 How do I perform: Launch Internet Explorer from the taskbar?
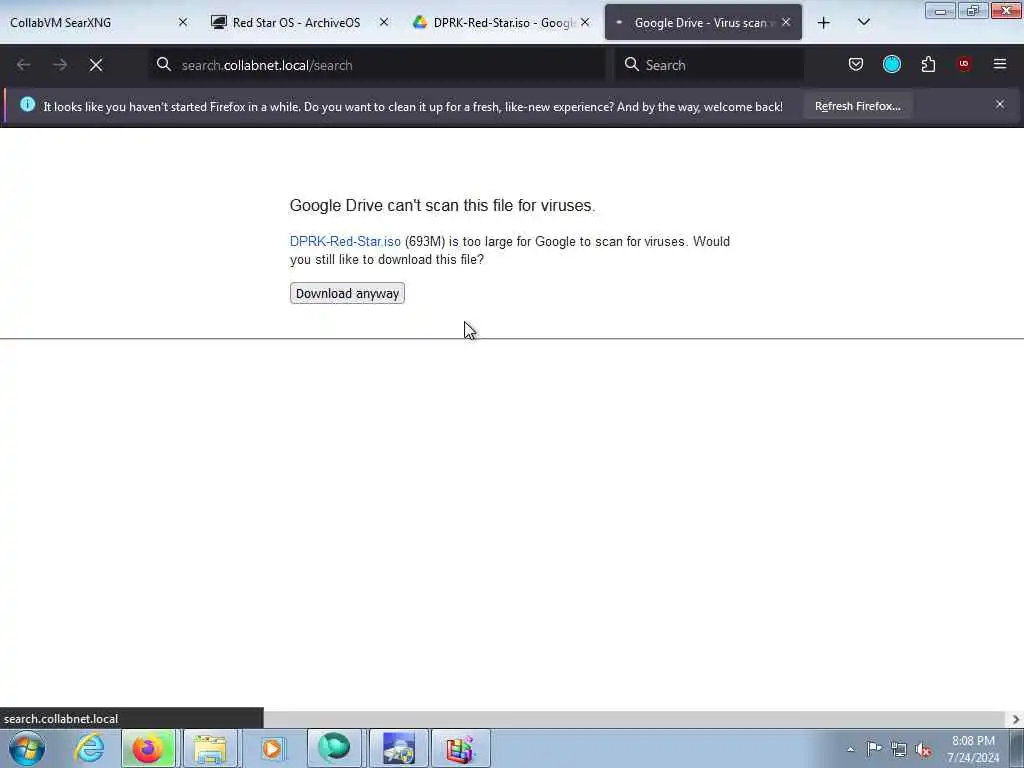tap(88, 748)
